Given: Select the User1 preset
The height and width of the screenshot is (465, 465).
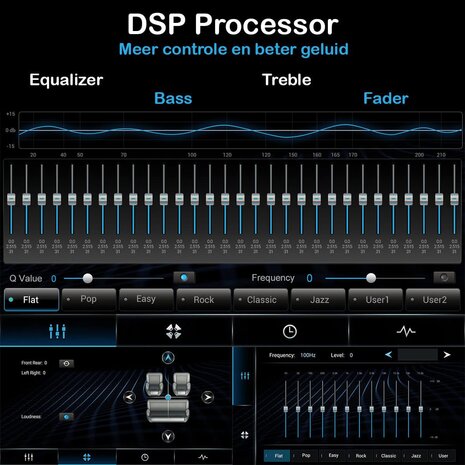Looking at the screenshot, I should coord(375,300).
